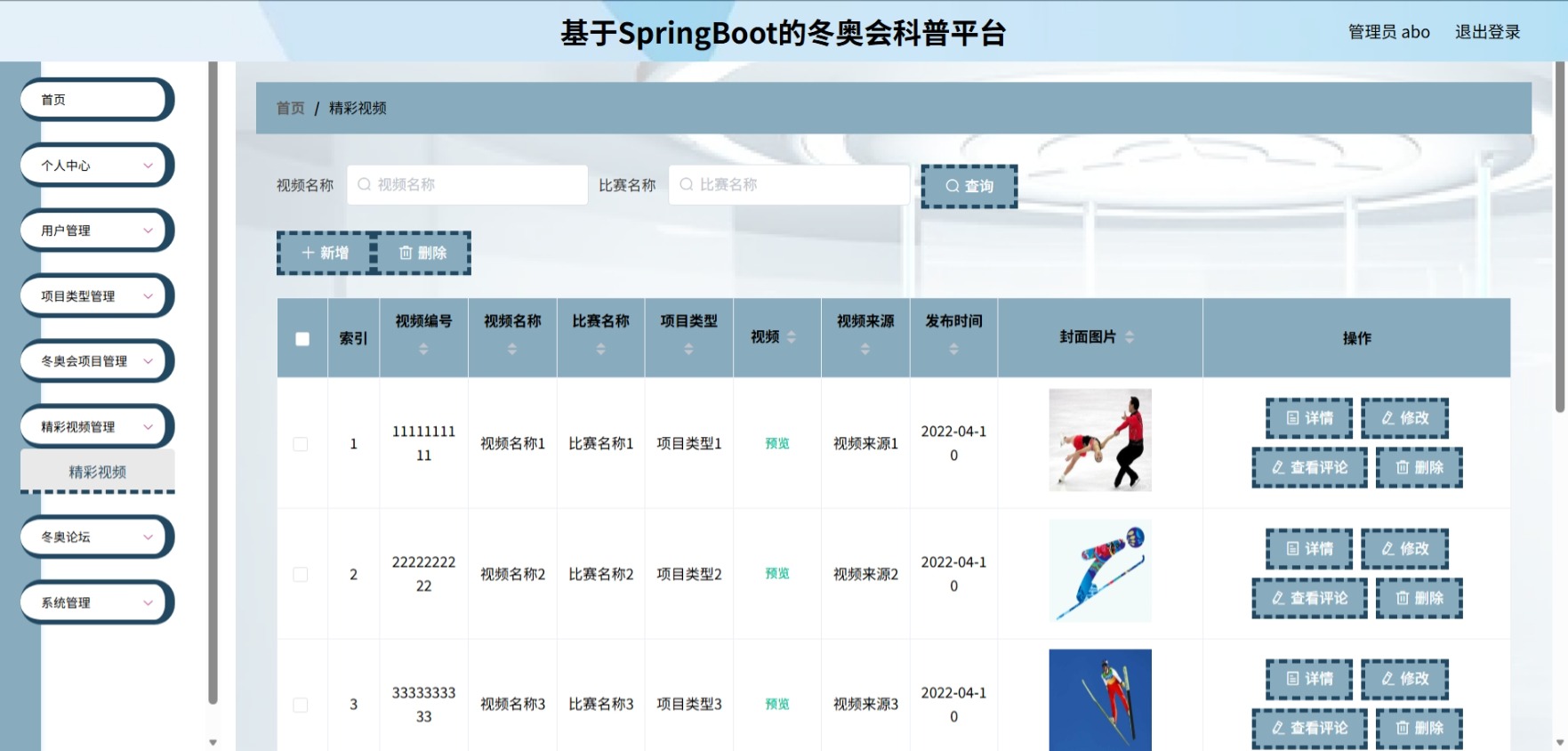1568x751 pixels.
Task: Select the 精彩视频 submenu item
Action: click(98, 472)
